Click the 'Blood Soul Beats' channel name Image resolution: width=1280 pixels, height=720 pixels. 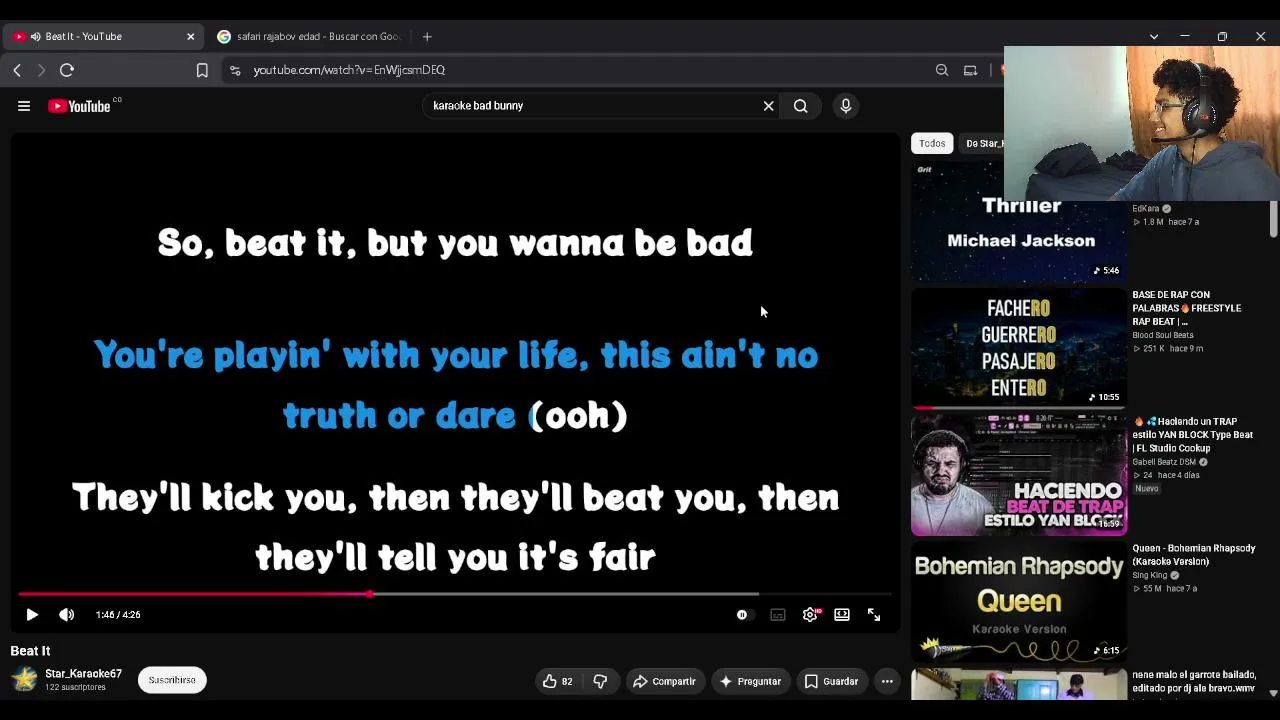(x=1163, y=336)
